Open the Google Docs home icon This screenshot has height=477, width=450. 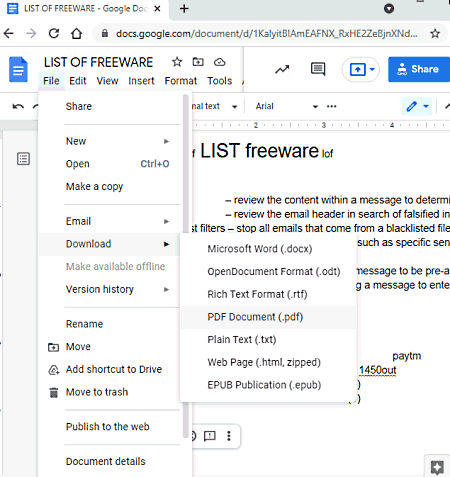coord(18,69)
